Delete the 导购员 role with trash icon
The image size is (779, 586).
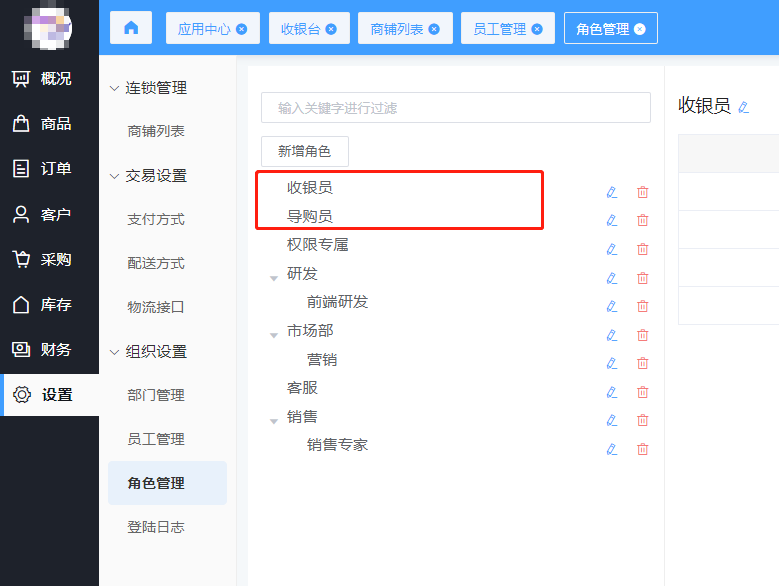642,220
